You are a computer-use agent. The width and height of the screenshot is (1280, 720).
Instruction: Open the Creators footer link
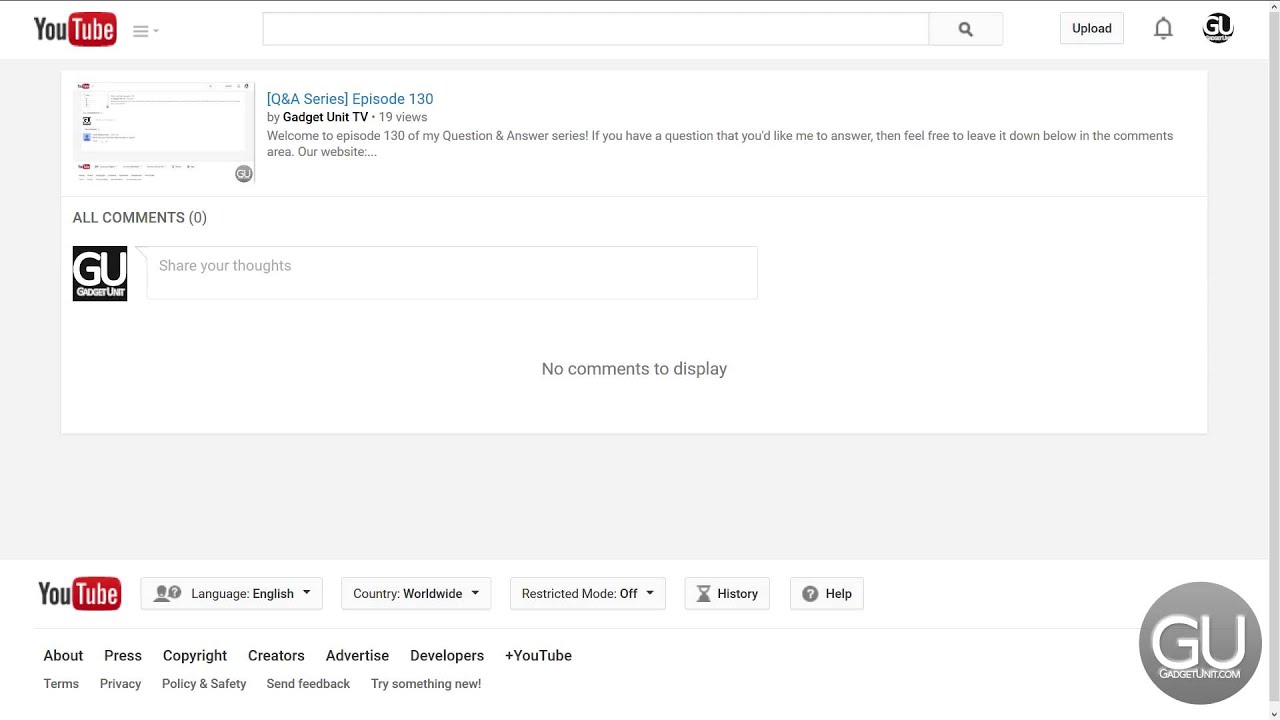[276, 656]
